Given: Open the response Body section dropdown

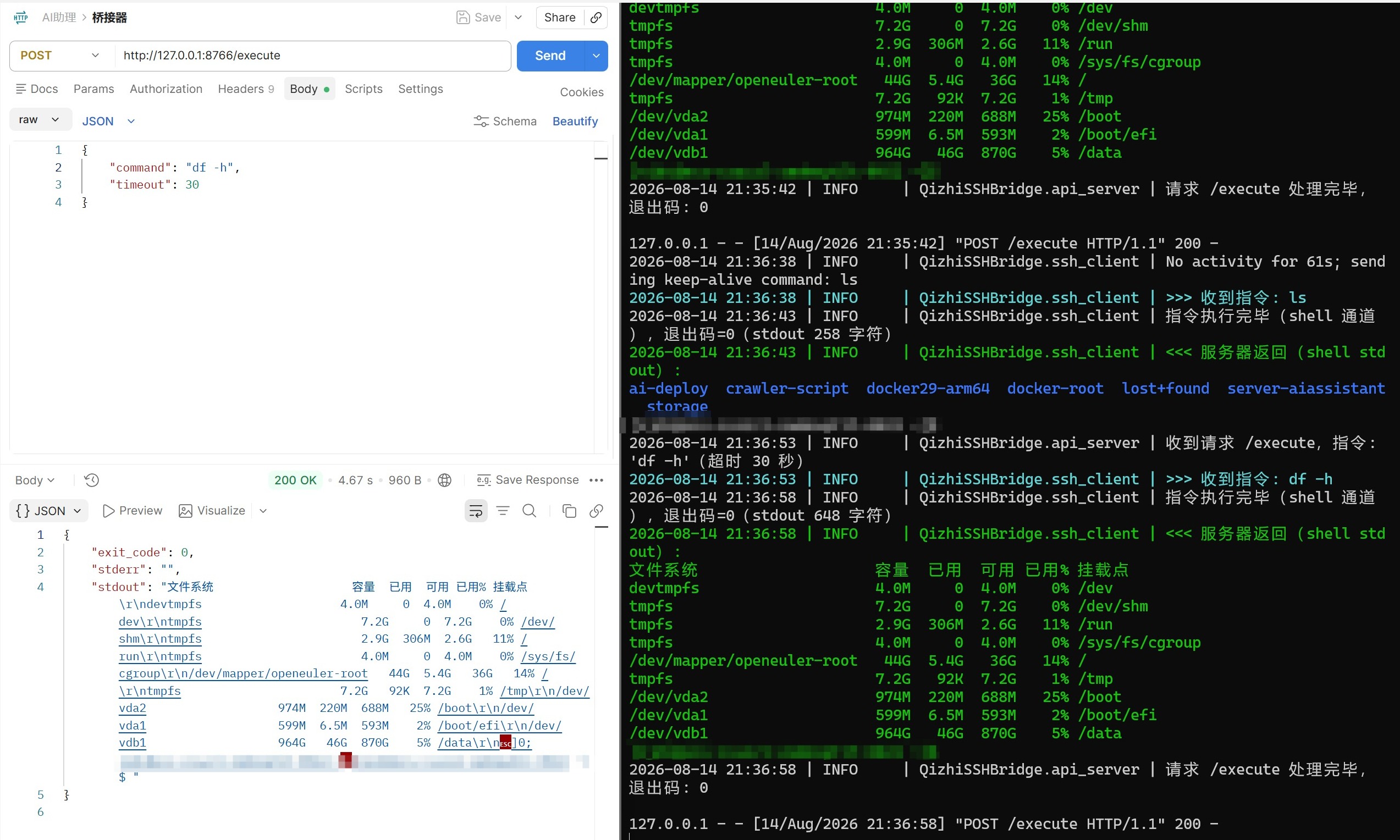Looking at the screenshot, I should coord(35,480).
